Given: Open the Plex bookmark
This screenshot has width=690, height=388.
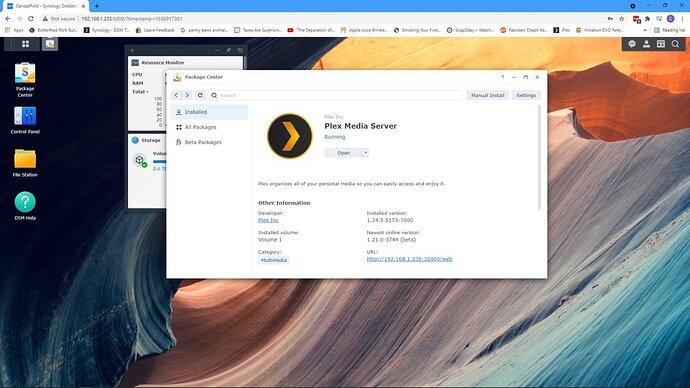Looking at the screenshot, I should (562, 30).
